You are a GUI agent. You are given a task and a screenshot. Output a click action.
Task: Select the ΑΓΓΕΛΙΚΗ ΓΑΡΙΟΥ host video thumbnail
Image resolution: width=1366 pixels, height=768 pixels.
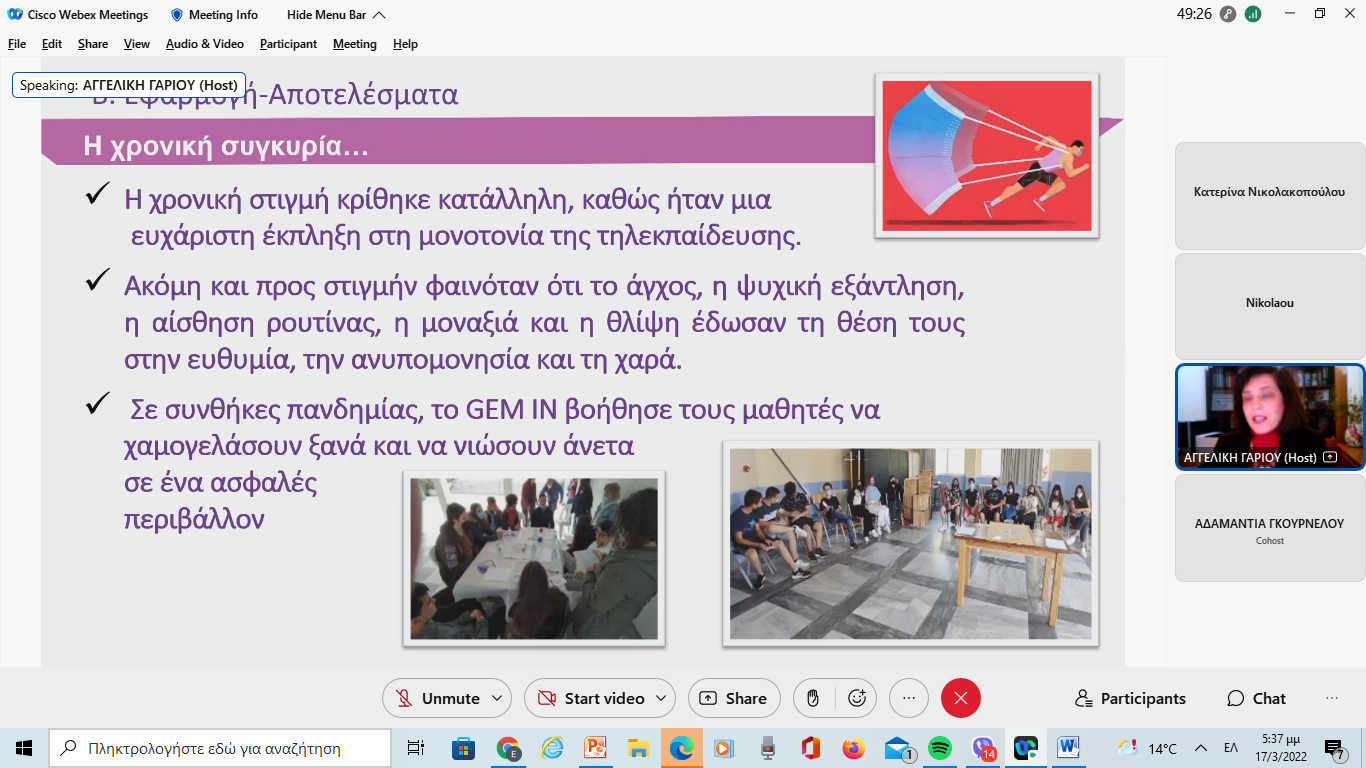click(x=1270, y=416)
